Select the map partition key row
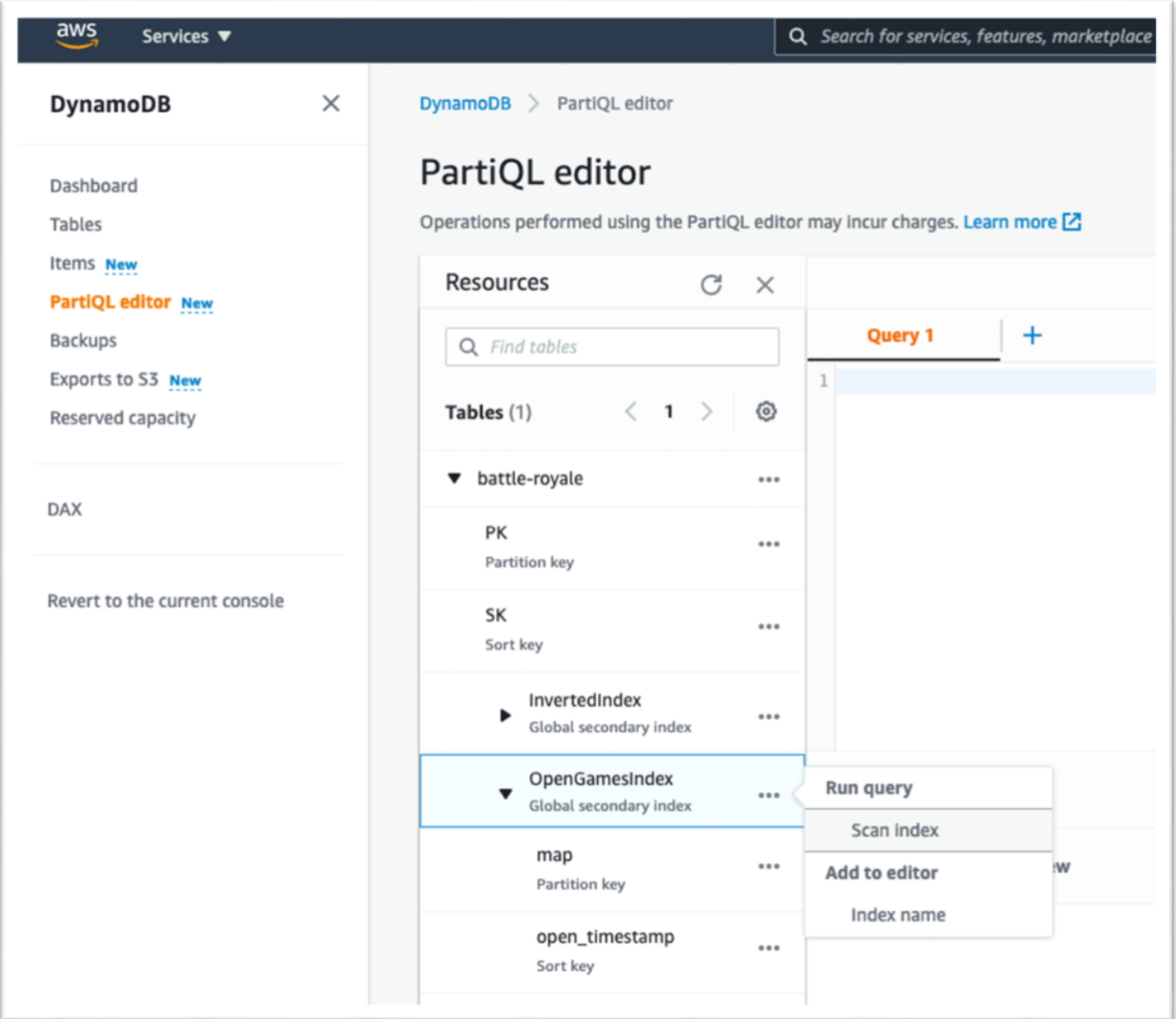Viewport: 1176px width, 1019px height. point(612,869)
